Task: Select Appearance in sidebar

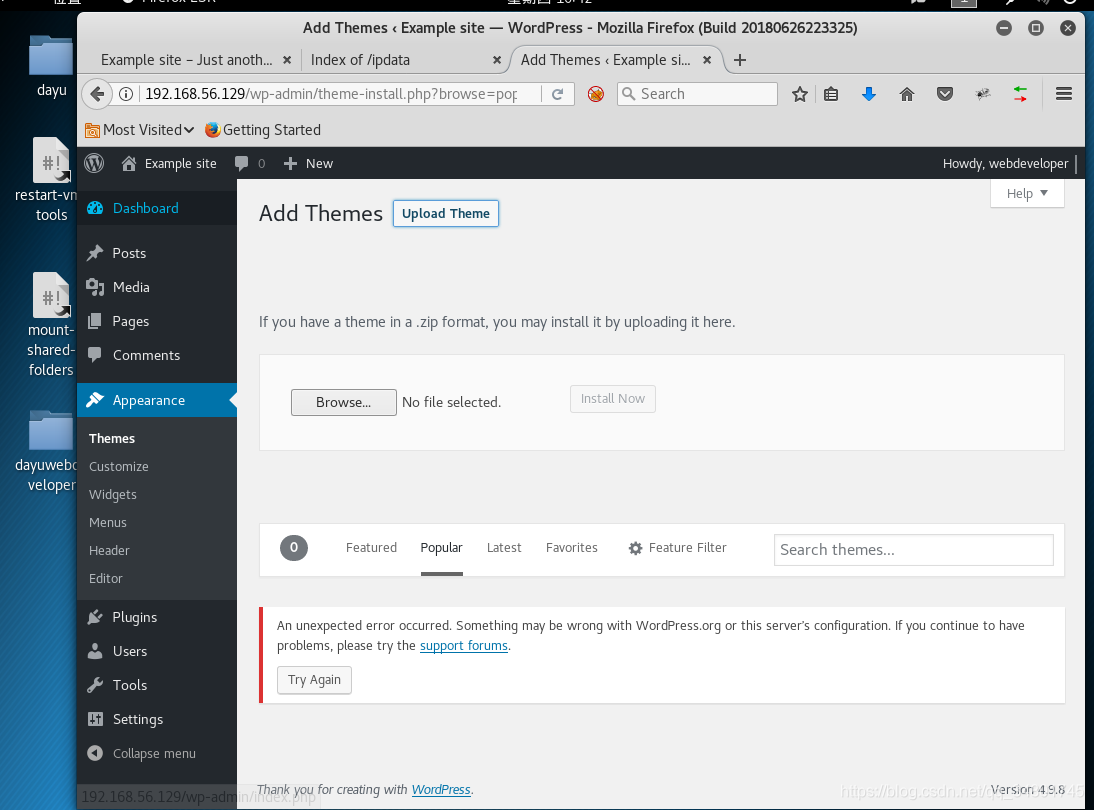Action: (157, 400)
